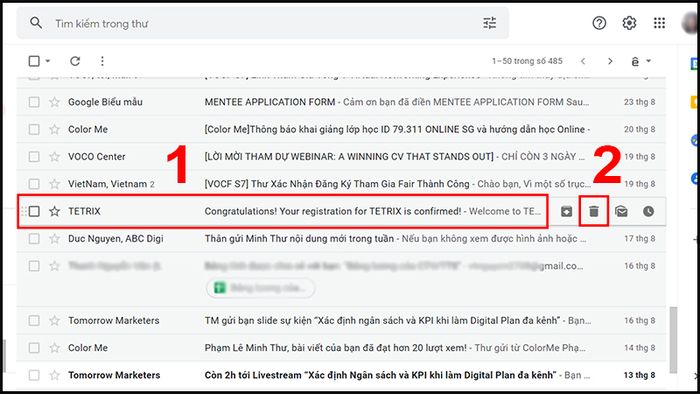The height and width of the screenshot is (394, 700).
Task: Tick the select-all checkbox
Action: pyautogui.click(x=34, y=61)
